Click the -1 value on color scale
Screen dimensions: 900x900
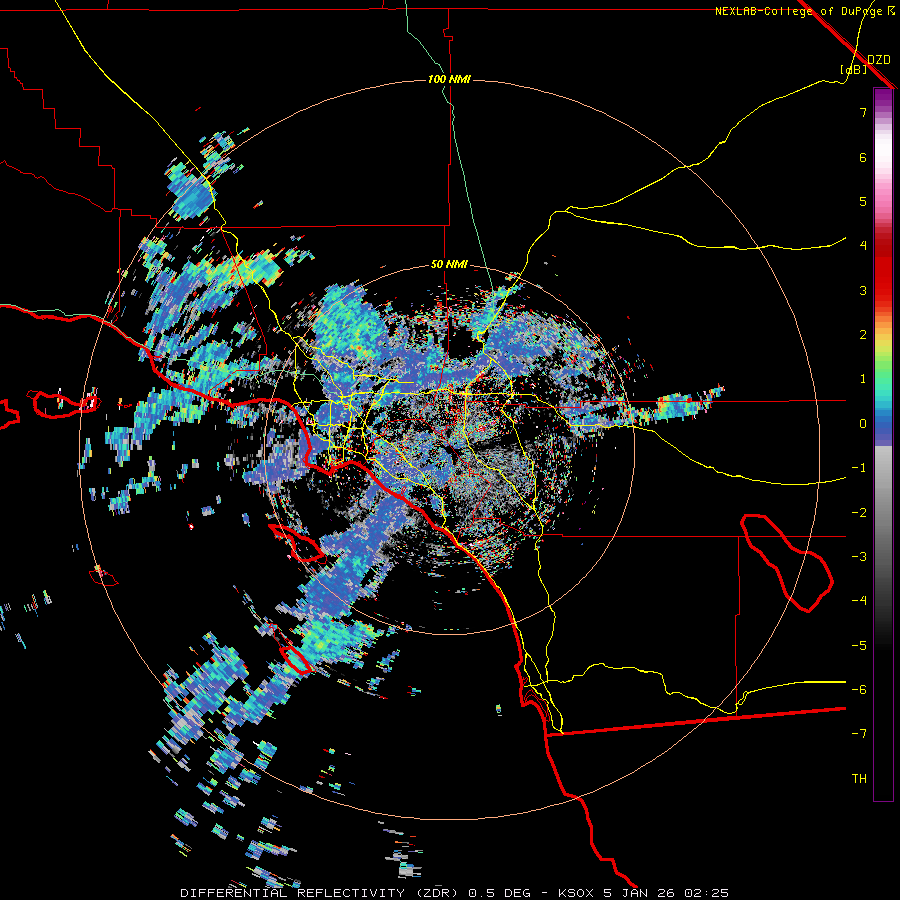(859, 468)
